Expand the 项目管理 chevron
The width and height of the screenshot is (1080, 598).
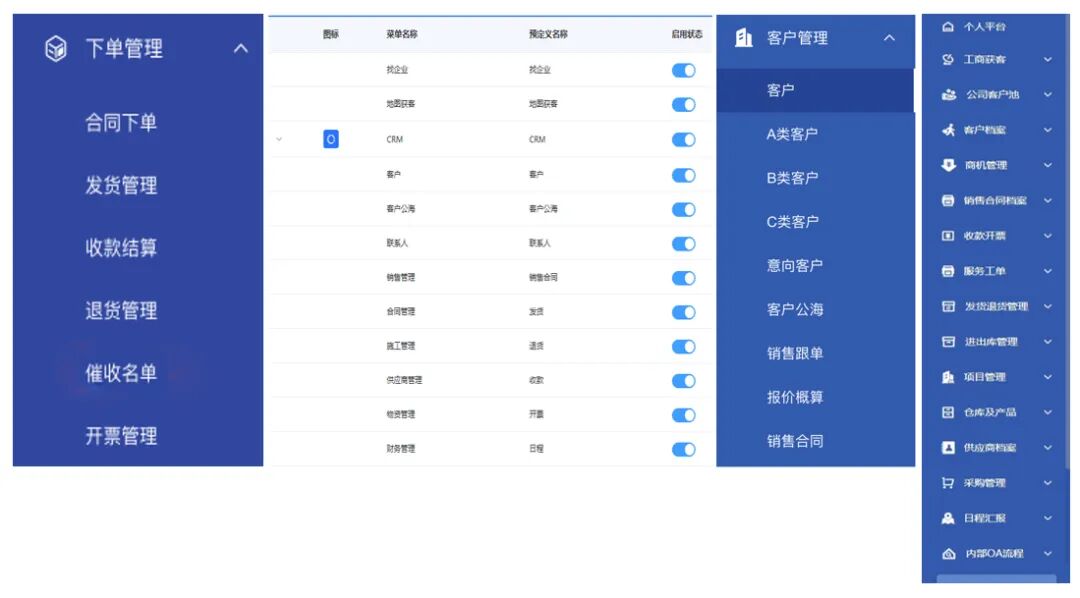click(x=1048, y=377)
